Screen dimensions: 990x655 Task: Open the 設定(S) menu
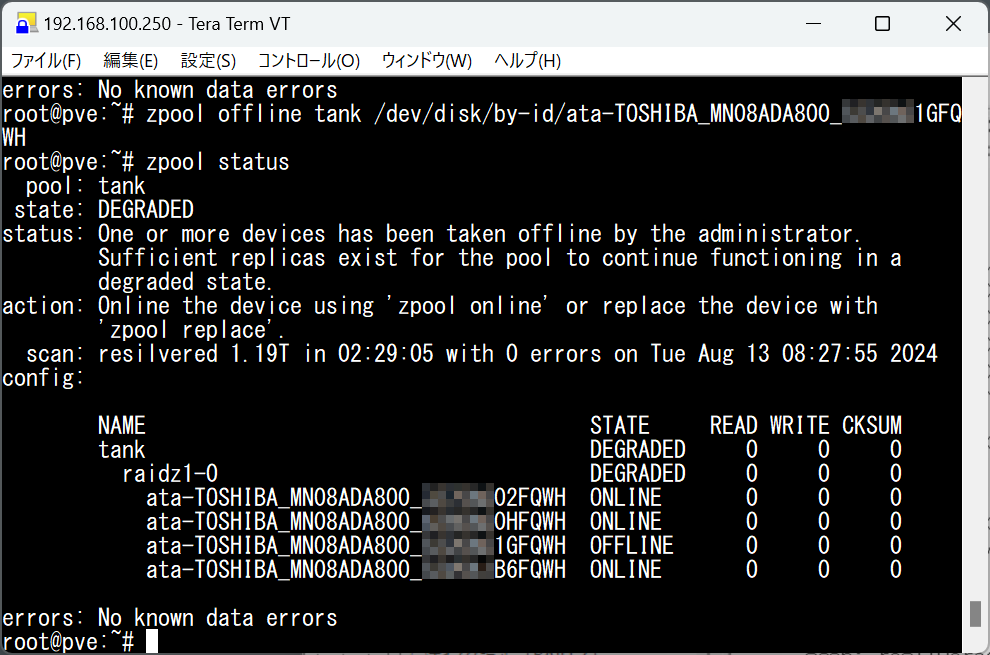click(x=208, y=61)
